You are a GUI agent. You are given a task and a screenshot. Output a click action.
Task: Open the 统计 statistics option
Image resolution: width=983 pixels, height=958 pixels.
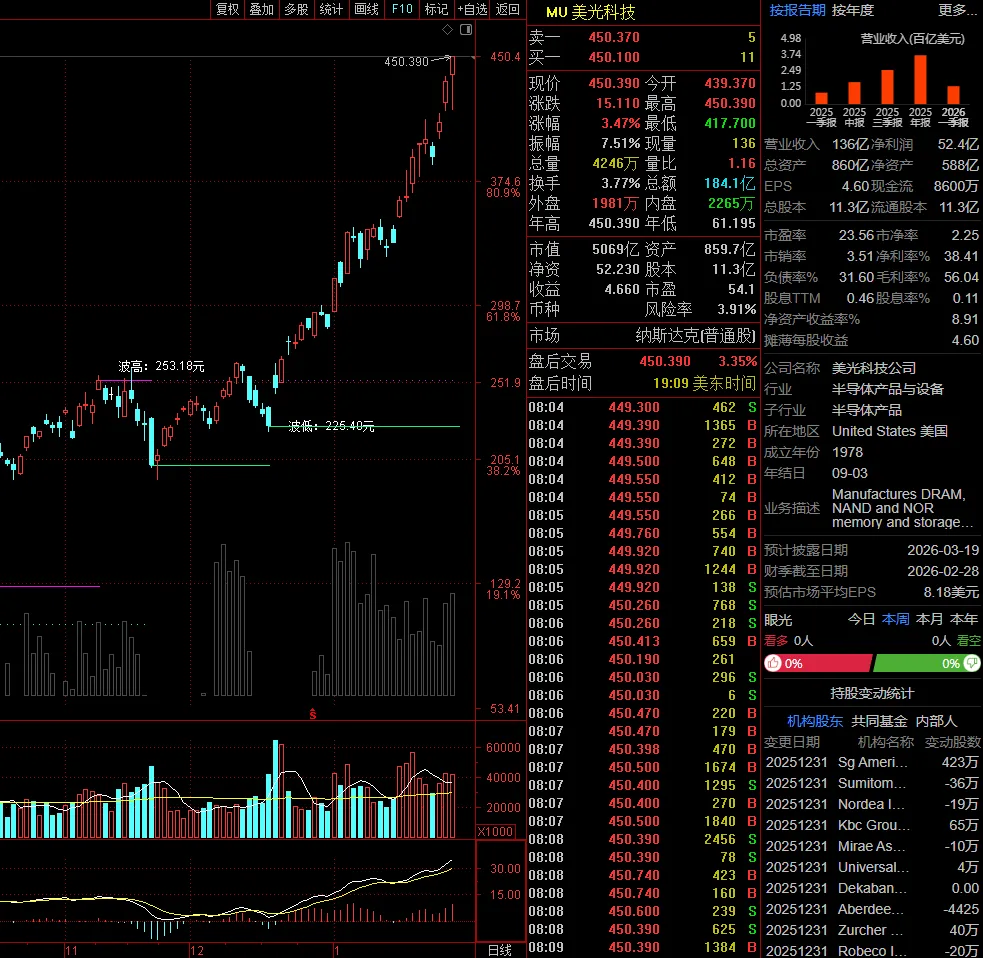pyautogui.click(x=331, y=9)
